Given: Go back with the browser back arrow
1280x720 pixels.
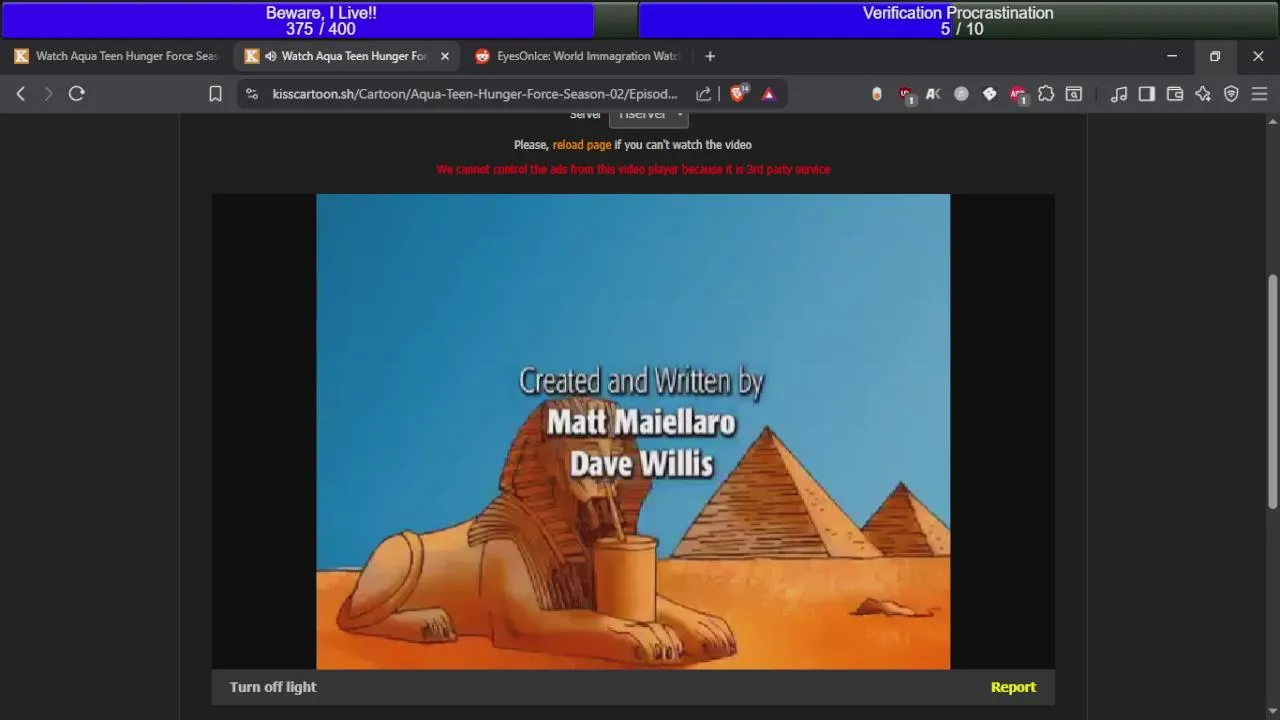Looking at the screenshot, I should pyautogui.click(x=20, y=93).
